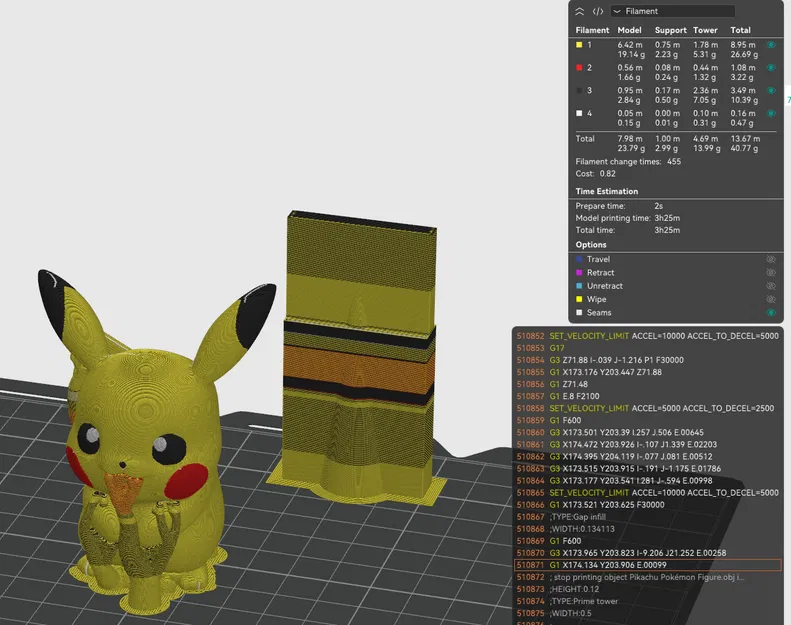Toggle G-code view code icon
This screenshot has width=791, height=625.
coord(598,11)
